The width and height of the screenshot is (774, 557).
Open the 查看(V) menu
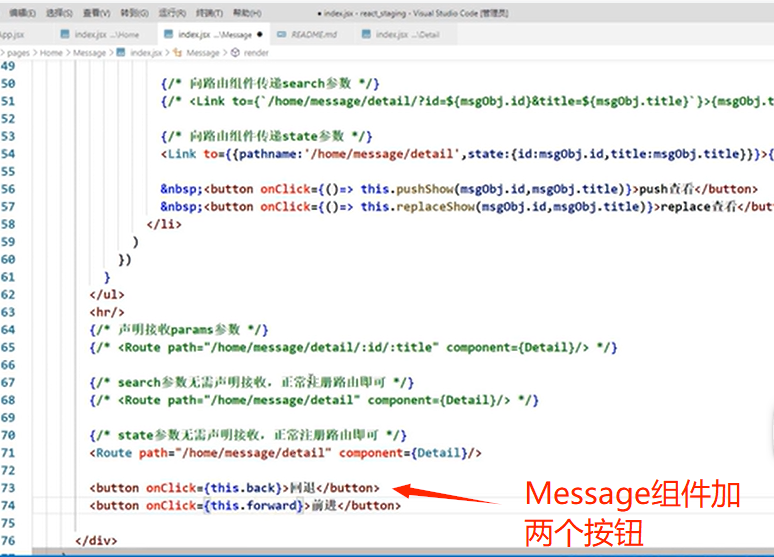tap(97, 13)
